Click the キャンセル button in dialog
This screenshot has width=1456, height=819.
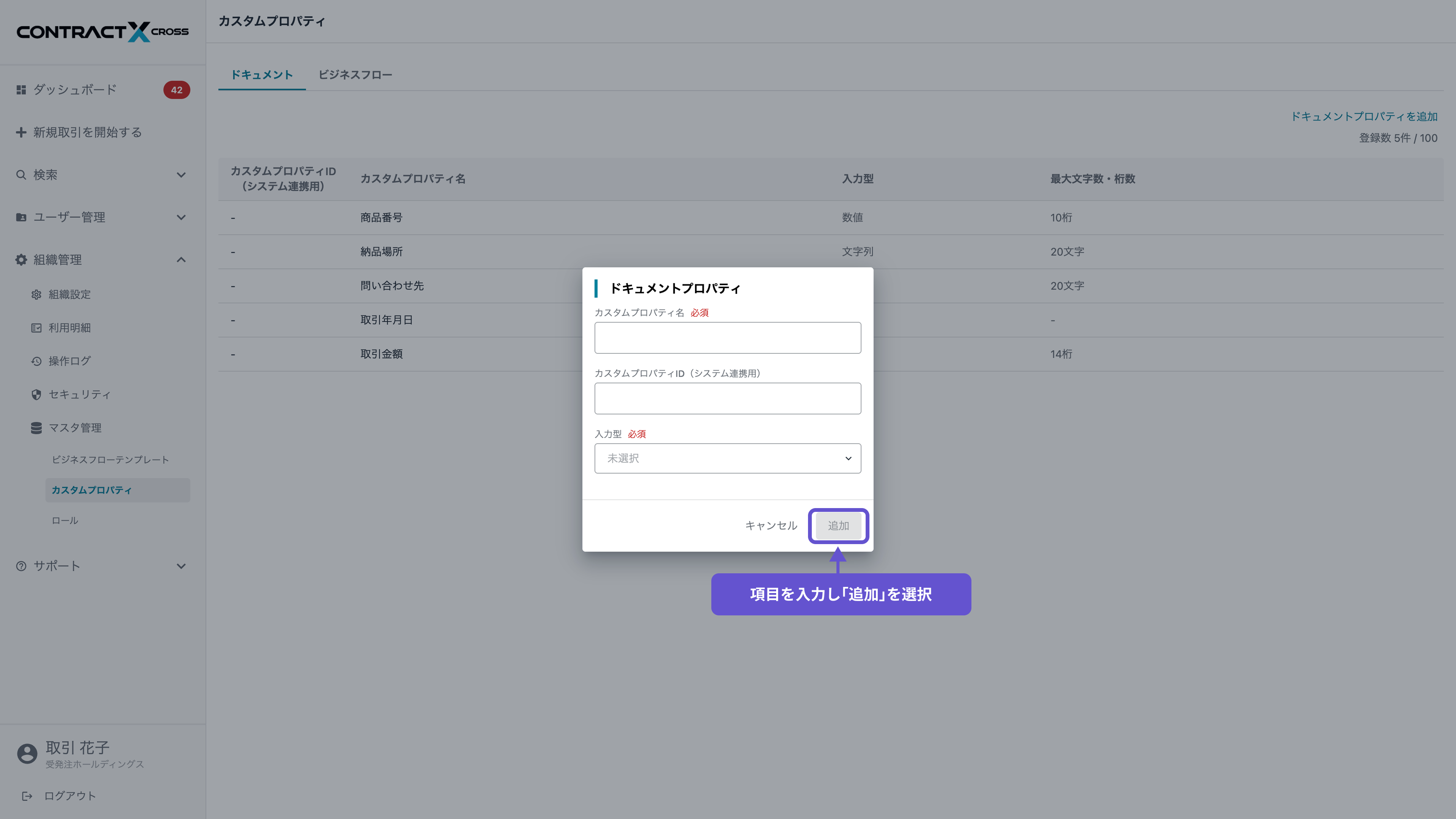point(771,526)
